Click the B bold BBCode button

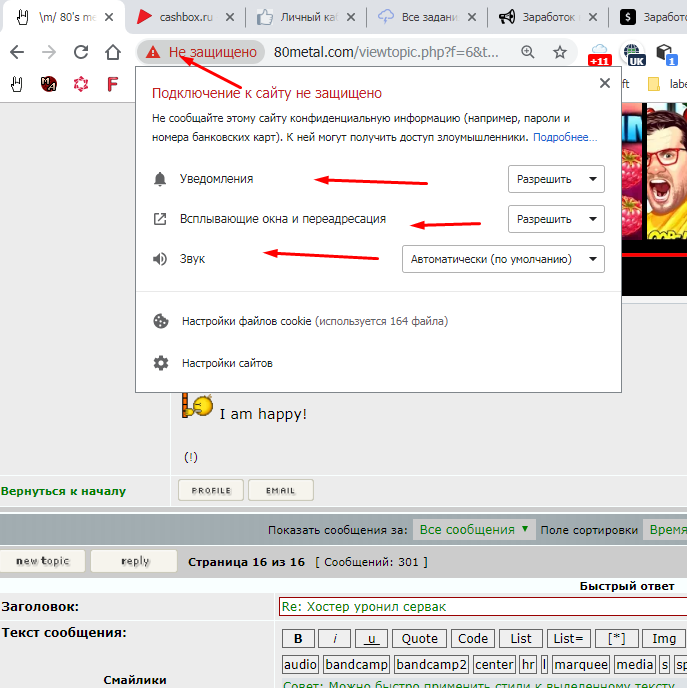298,638
